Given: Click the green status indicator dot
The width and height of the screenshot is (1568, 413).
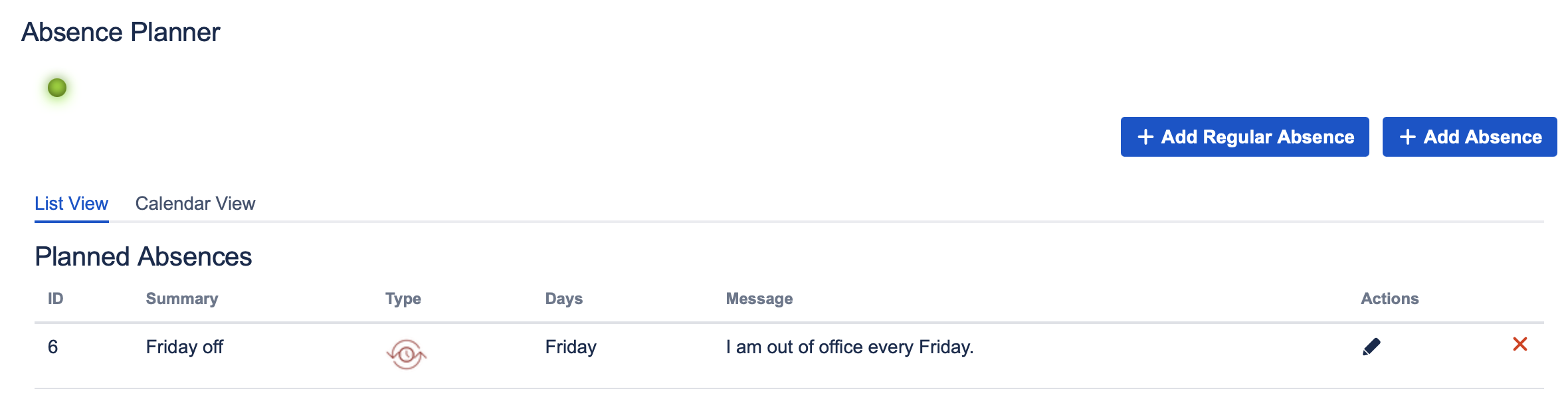Looking at the screenshot, I should (57, 88).
